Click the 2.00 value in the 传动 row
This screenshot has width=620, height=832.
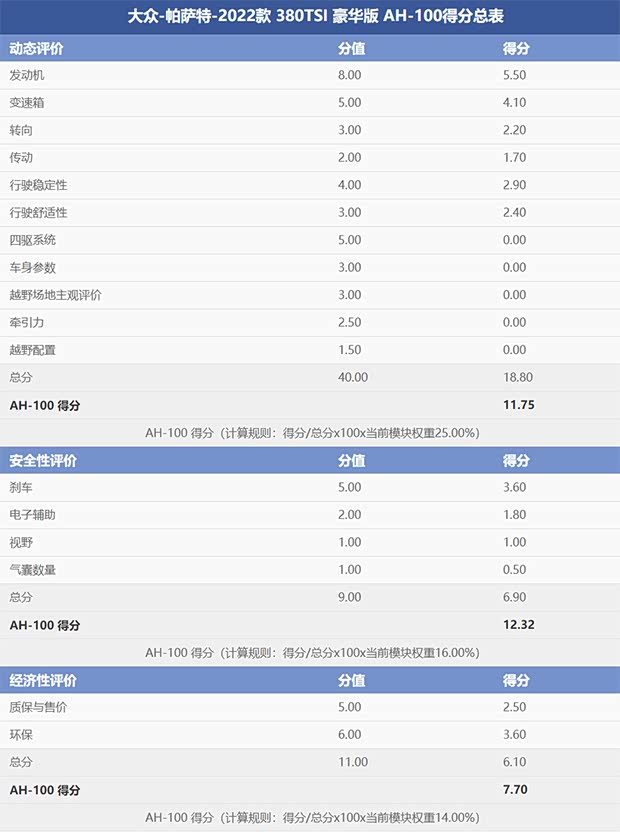349,158
